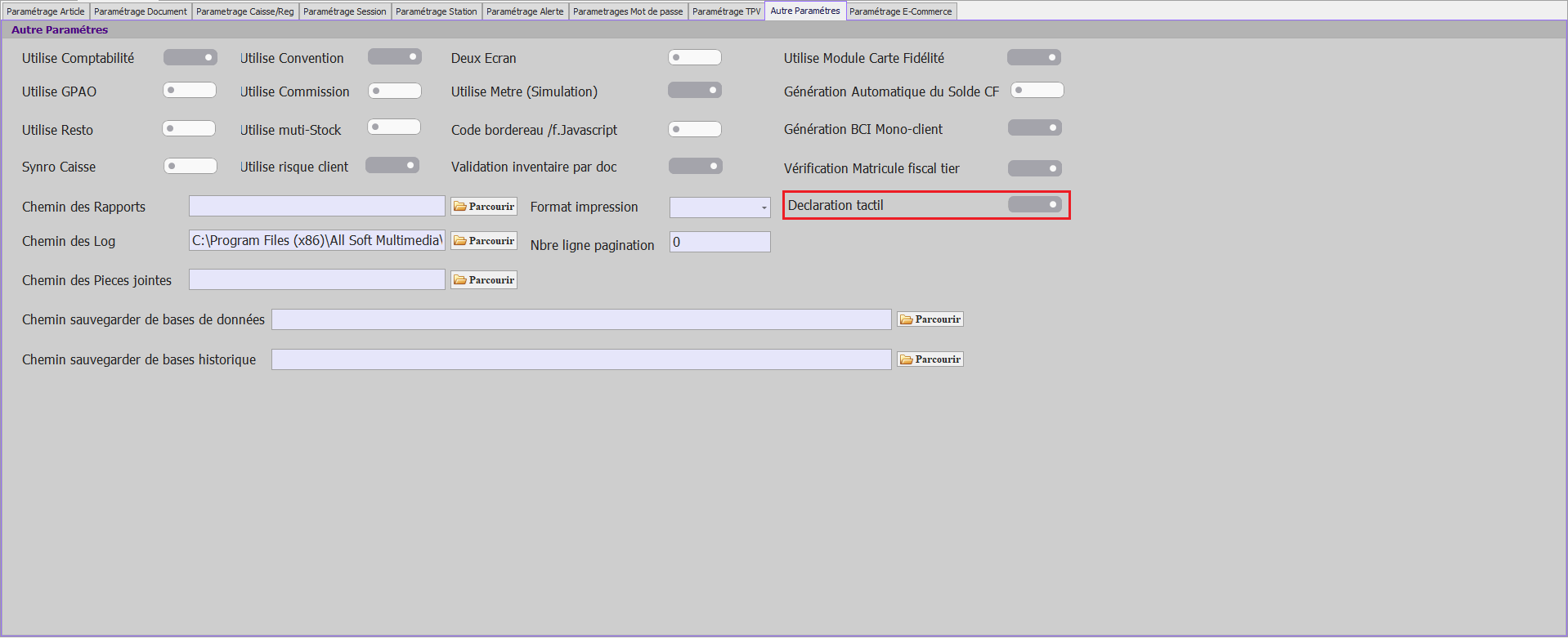Switch on Code bordereau /f.Javascript

695,129
